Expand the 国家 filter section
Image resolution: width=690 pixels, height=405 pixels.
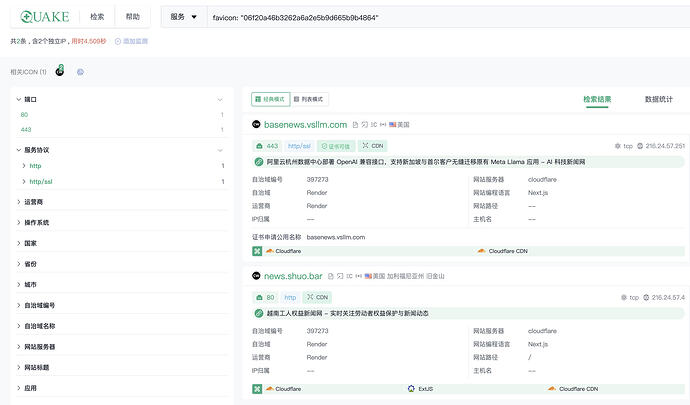coord(121,243)
